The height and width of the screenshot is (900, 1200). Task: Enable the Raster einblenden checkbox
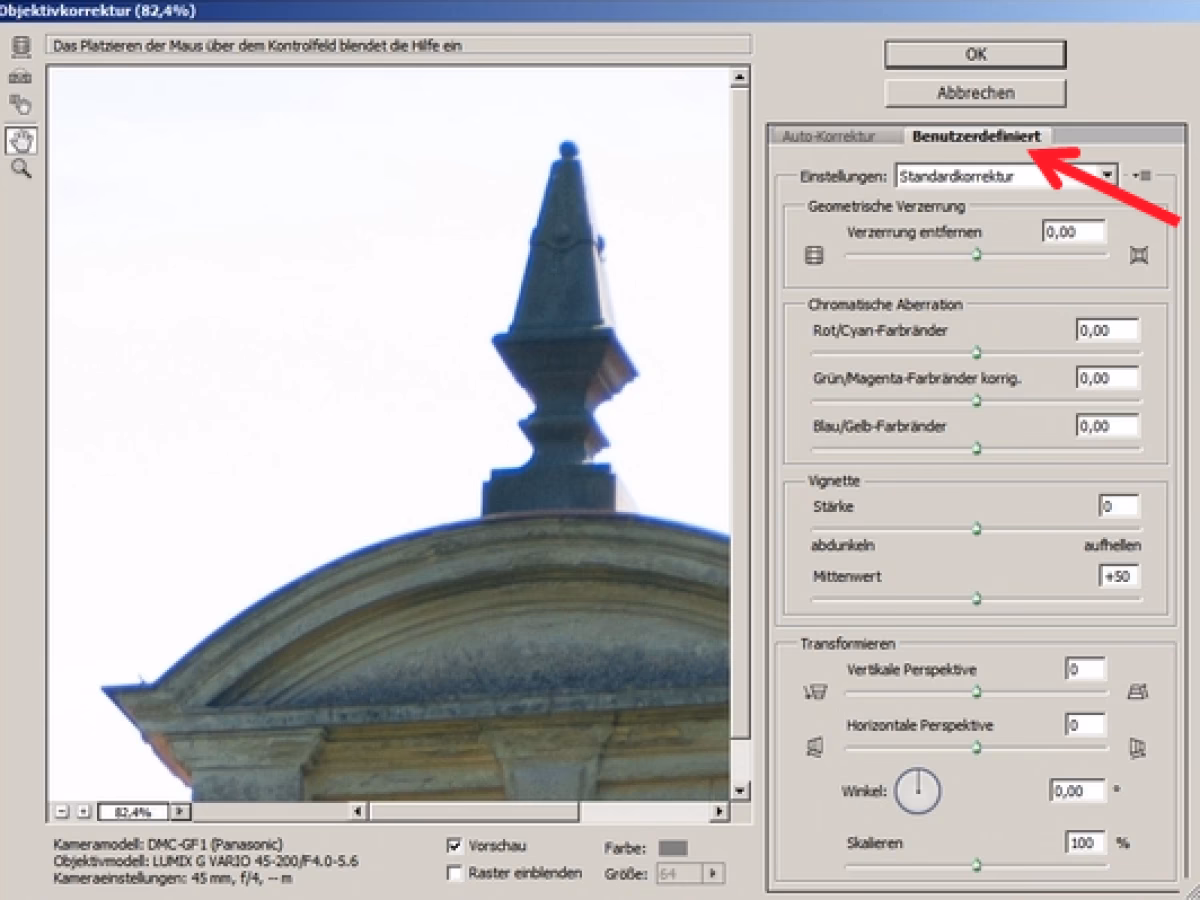point(455,873)
